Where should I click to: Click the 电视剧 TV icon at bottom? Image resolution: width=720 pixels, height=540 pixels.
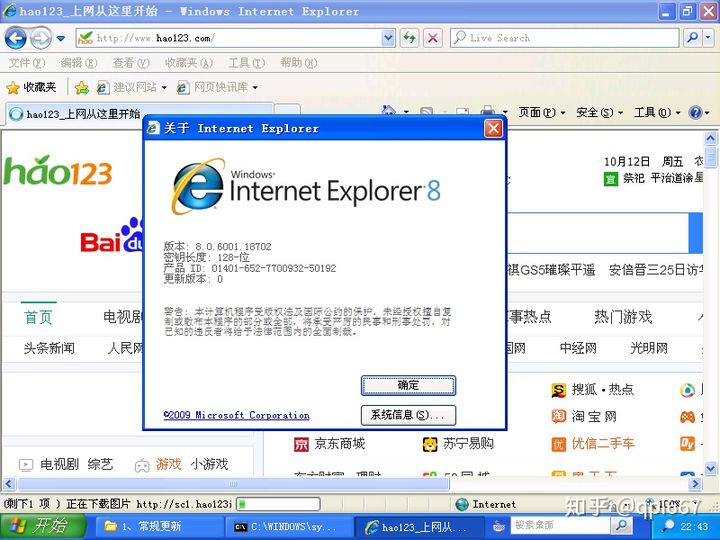point(26,465)
